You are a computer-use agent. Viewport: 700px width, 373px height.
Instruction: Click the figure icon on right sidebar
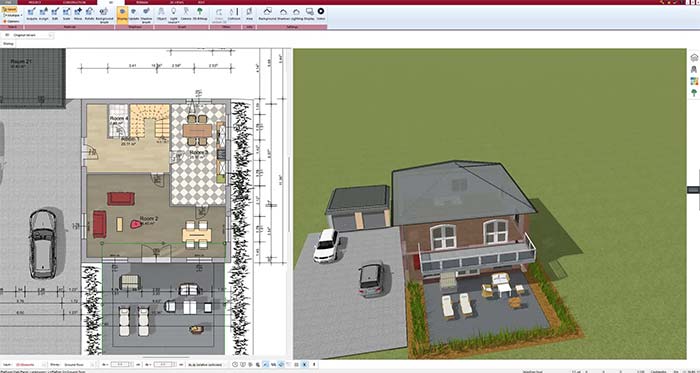click(694, 69)
